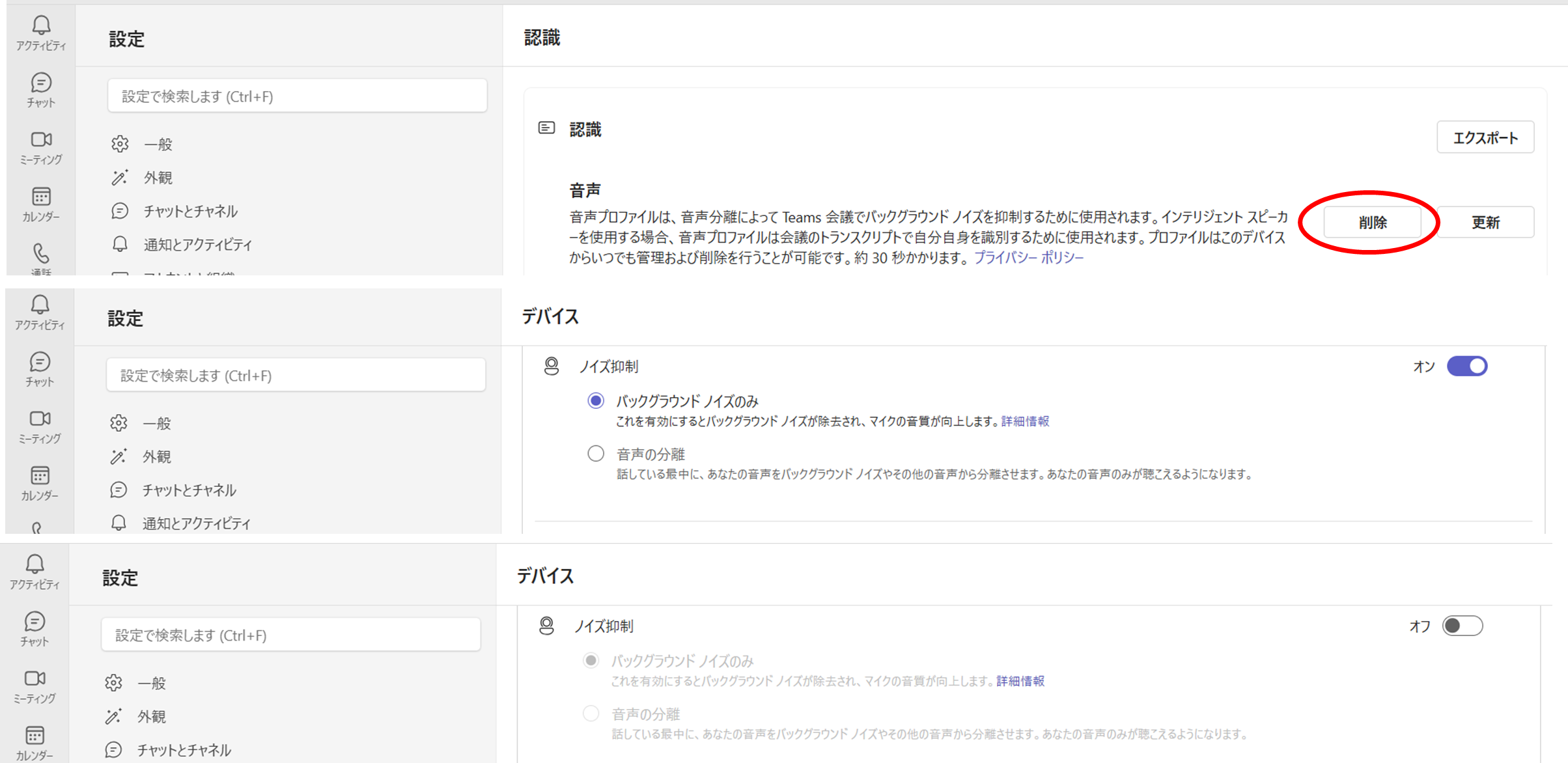Image resolution: width=1568 pixels, height=763 pixels.
Task: Focus the 設定で検索します field in the ノイズ抑制 オン screenshot
Action: click(x=296, y=375)
